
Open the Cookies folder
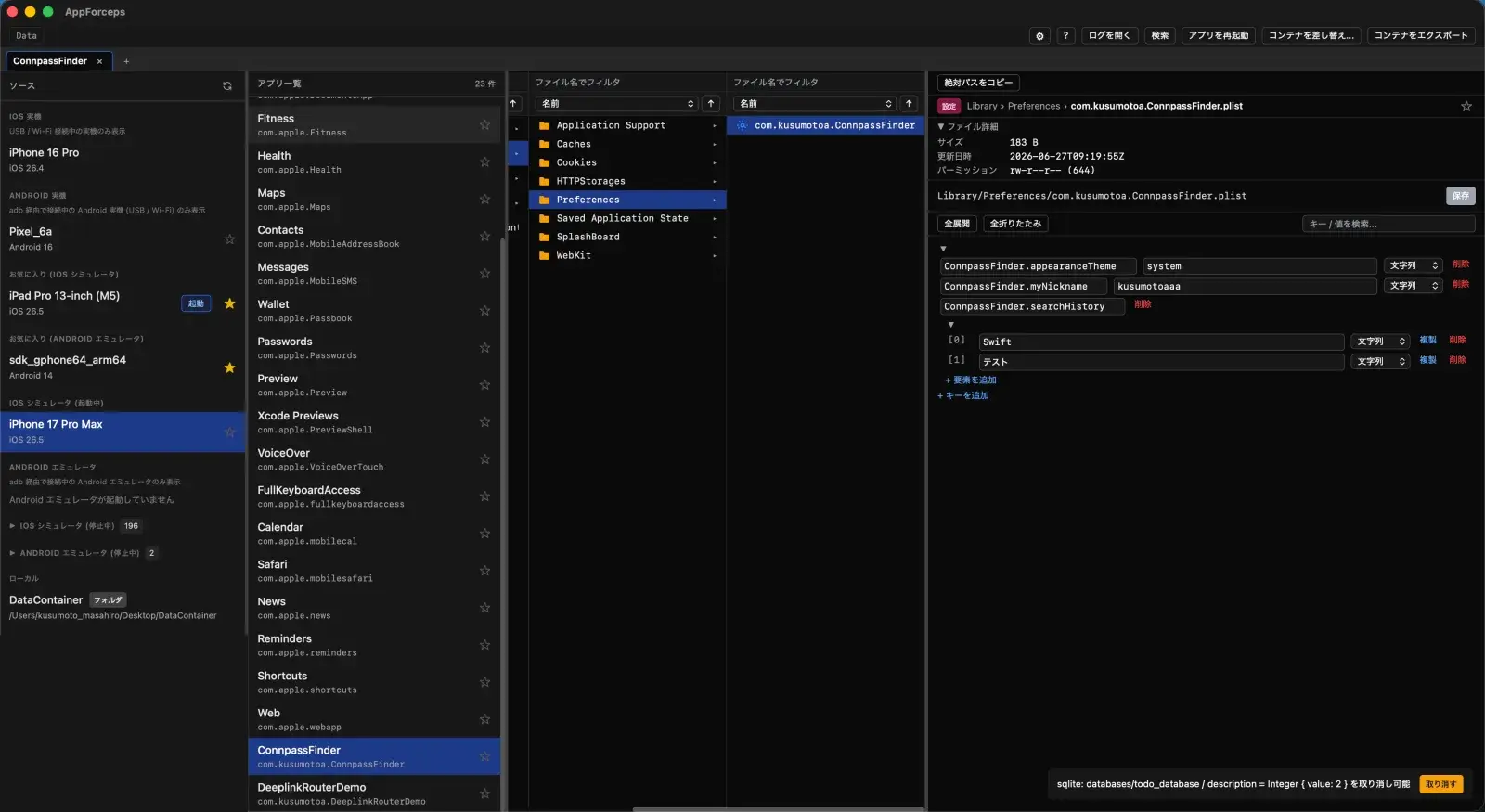pos(627,162)
